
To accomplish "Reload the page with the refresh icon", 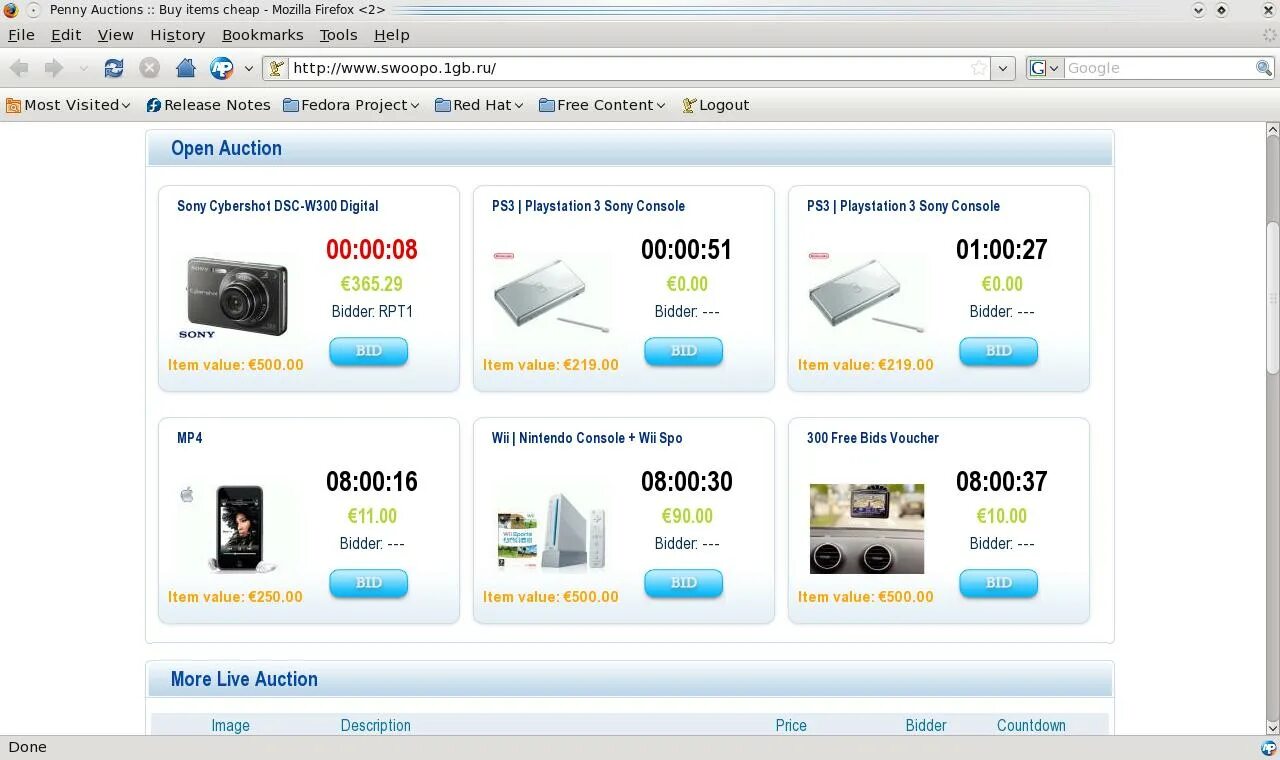I will tap(114, 68).
